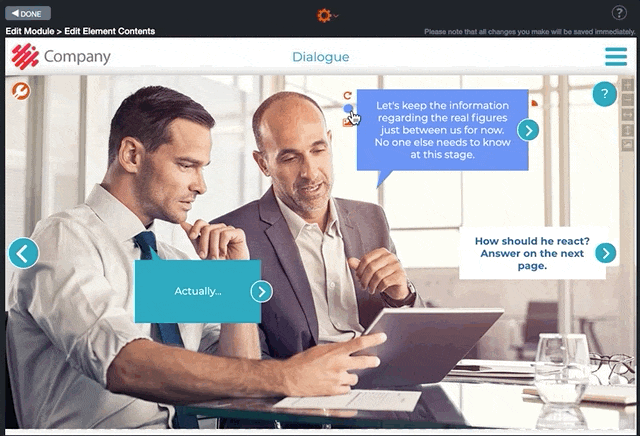Screen dimensions: 640x436
Task: Click the arrow beside "How should he react?"
Action: (x=606, y=253)
